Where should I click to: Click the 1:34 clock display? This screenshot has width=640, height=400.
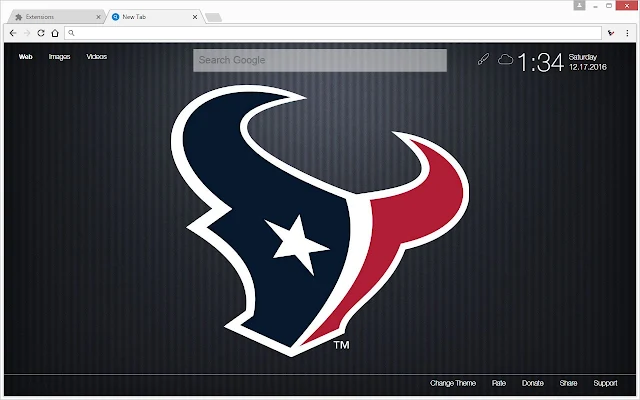tap(540, 62)
